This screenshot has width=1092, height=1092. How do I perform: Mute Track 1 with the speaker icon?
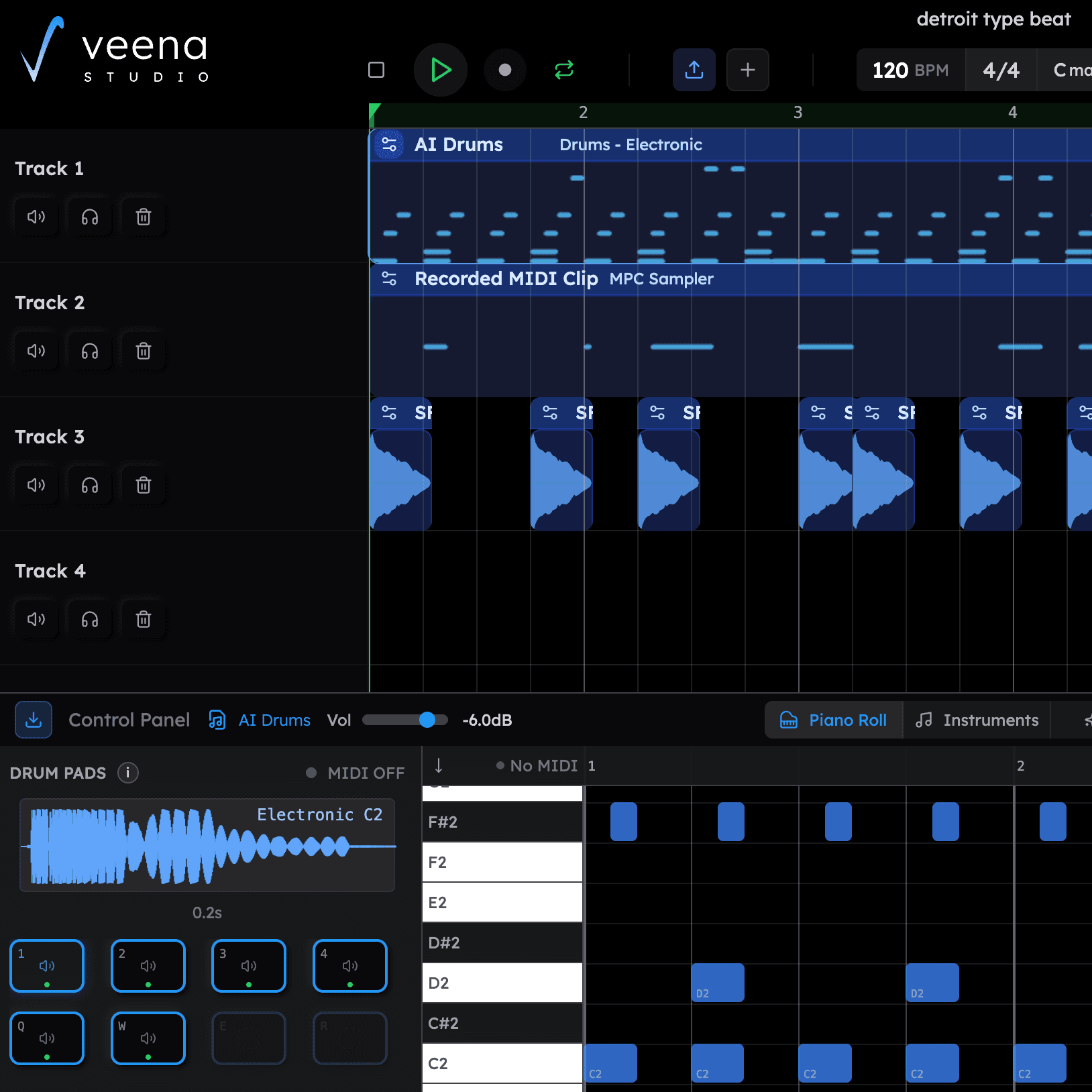[36, 216]
